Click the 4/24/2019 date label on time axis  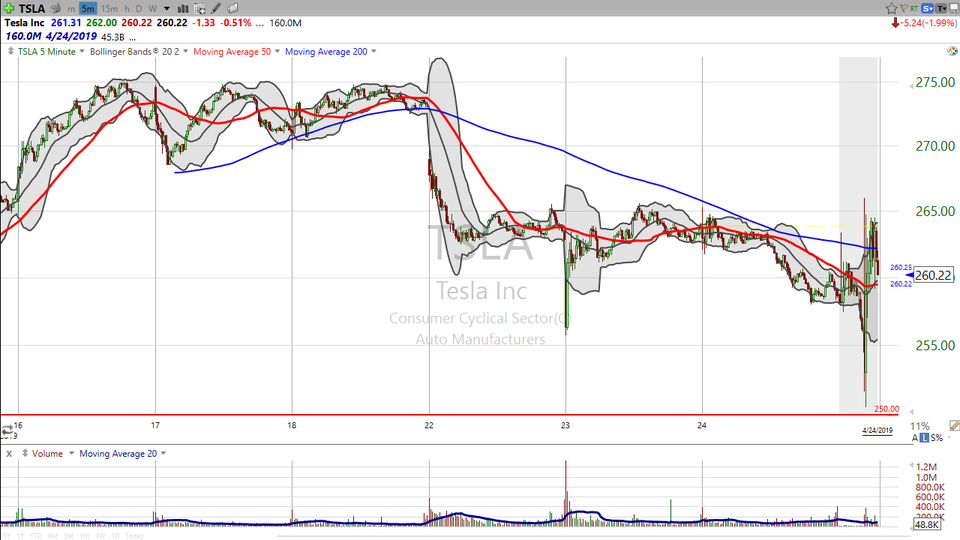(877, 430)
